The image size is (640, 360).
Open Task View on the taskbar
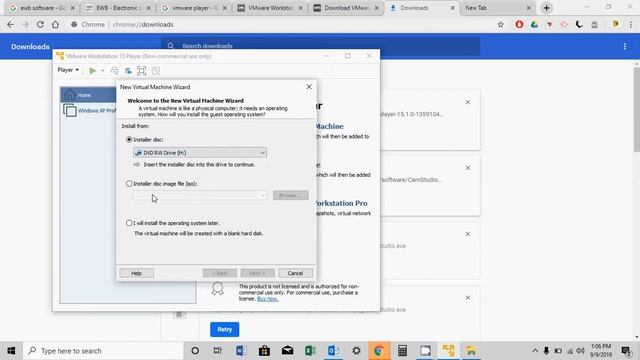[x=218, y=351]
